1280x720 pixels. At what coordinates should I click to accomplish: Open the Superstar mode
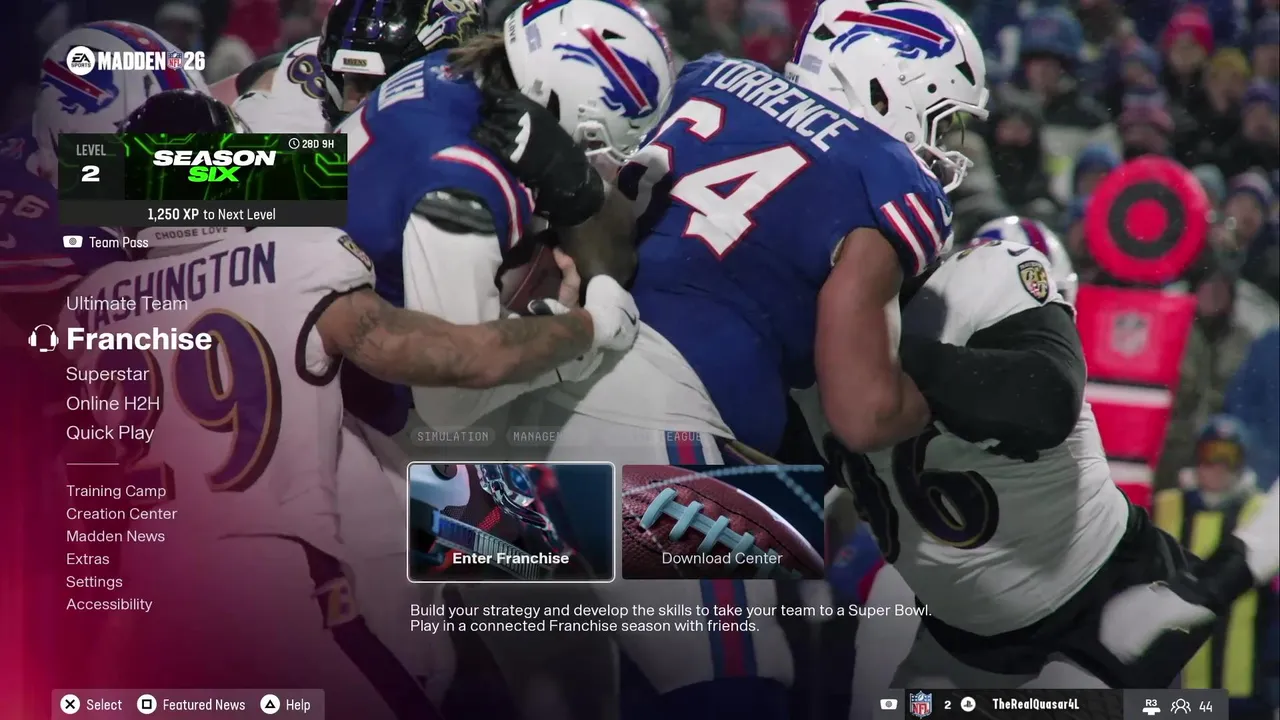point(107,374)
